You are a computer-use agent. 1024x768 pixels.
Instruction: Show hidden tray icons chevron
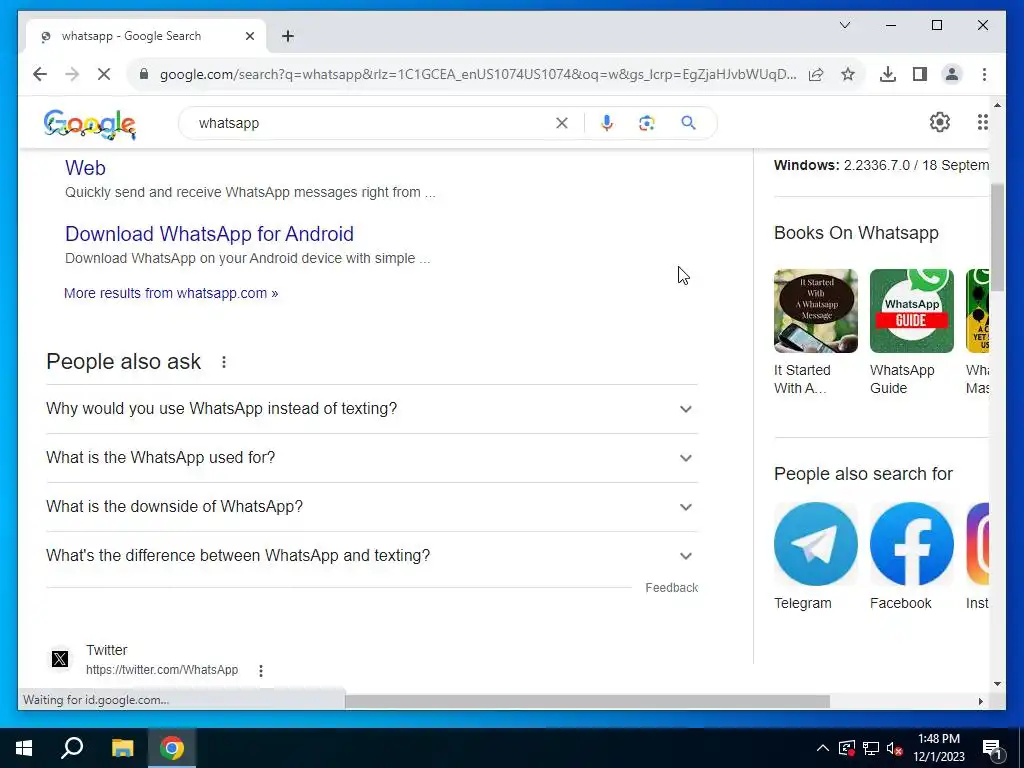click(823, 748)
